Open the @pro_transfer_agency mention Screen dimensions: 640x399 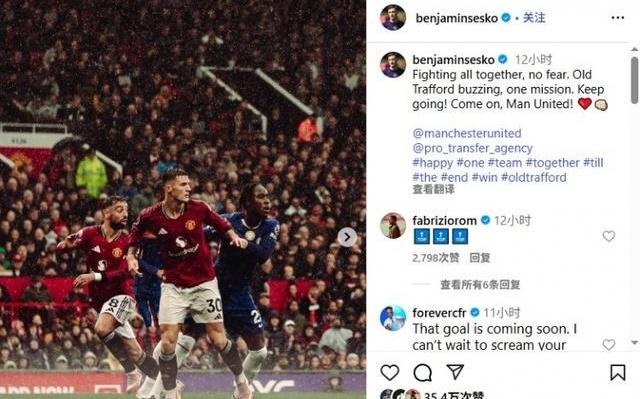point(472,148)
